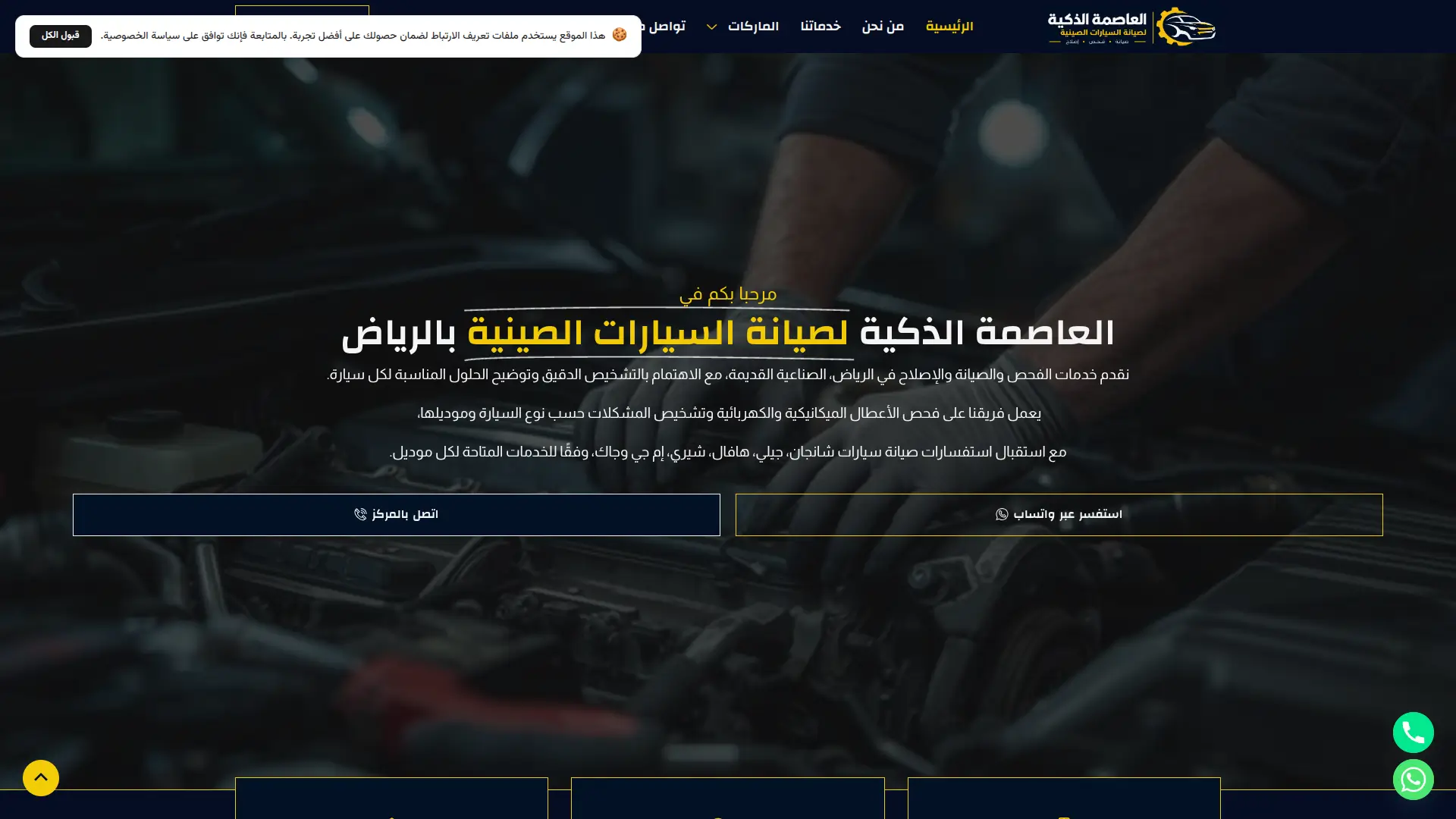Open the خدماتنا menu item
The width and height of the screenshot is (1456, 819).
[821, 27]
